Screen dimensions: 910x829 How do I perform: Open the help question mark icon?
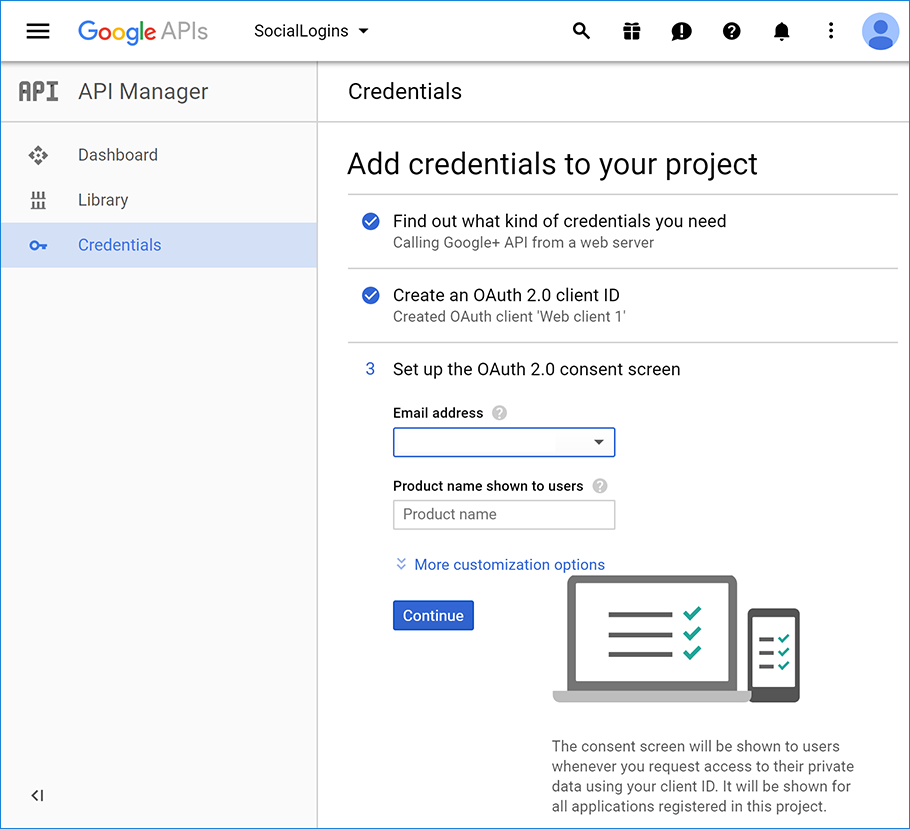(x=731, y=31)
